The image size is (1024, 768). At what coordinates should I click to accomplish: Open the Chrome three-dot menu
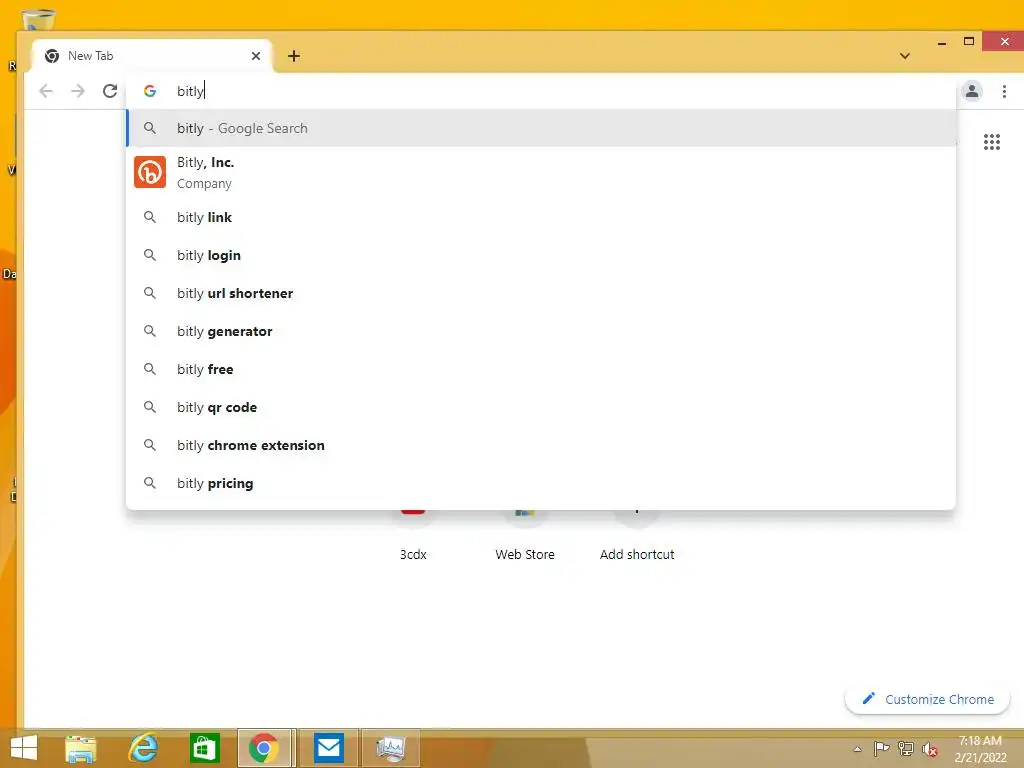(1004, 91)
